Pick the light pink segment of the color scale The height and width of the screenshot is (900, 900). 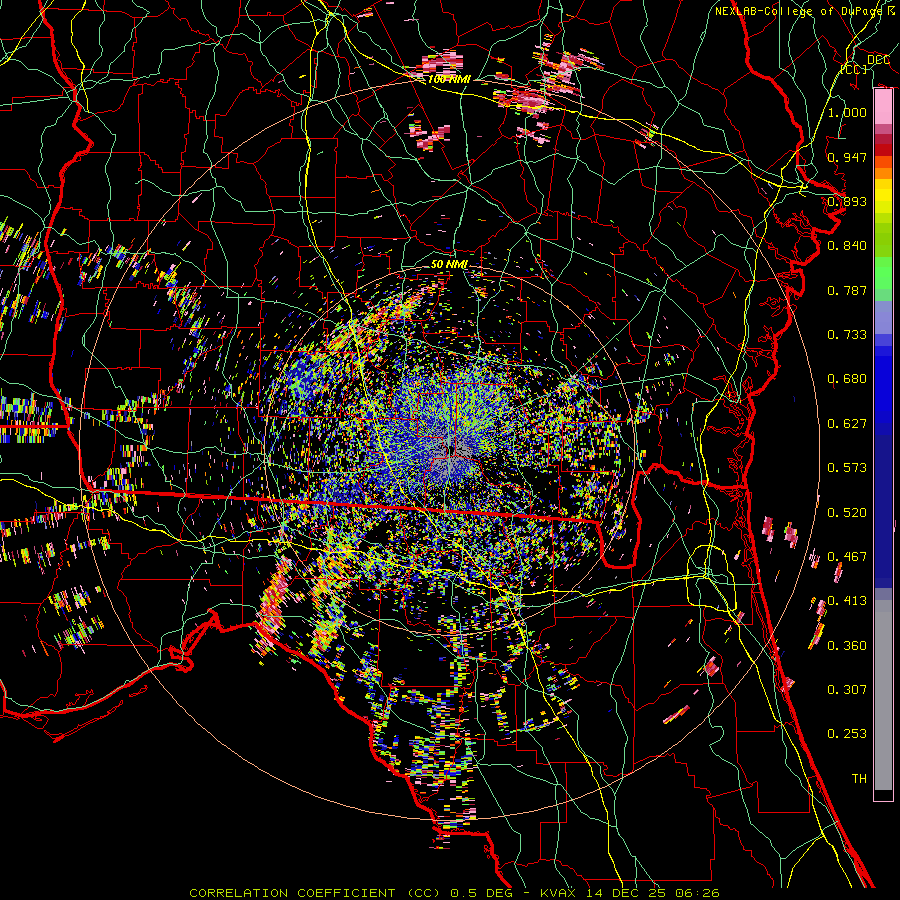click(883, 106)
